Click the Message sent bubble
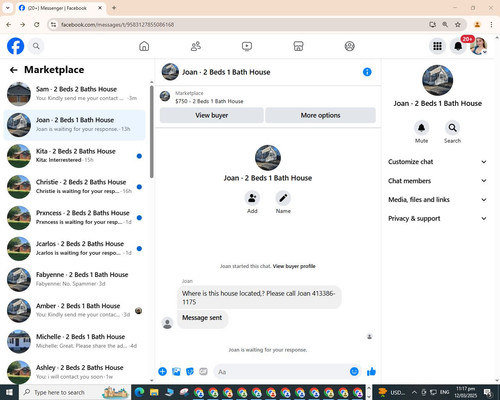This screenshot has height=400, width=500. pos(202,318)
